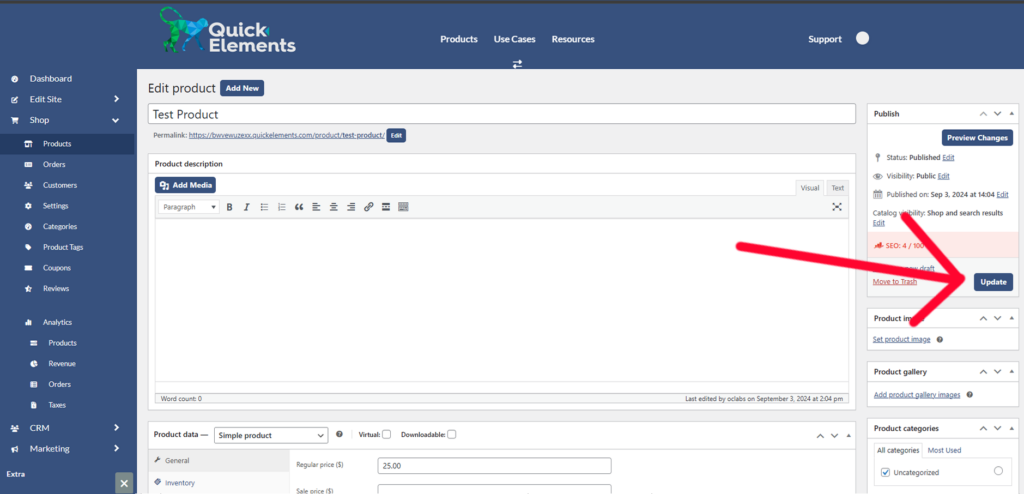Insert a bulleted list
The width and height of the screenshot is (1024, 494).
pyautogui.click(x=264, y=207)
